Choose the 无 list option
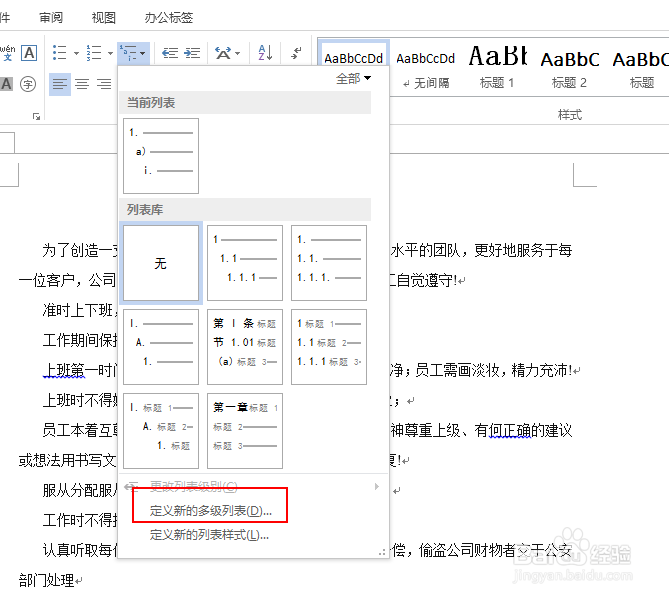This screenshot has width=669, height=599. click(161, 263)
